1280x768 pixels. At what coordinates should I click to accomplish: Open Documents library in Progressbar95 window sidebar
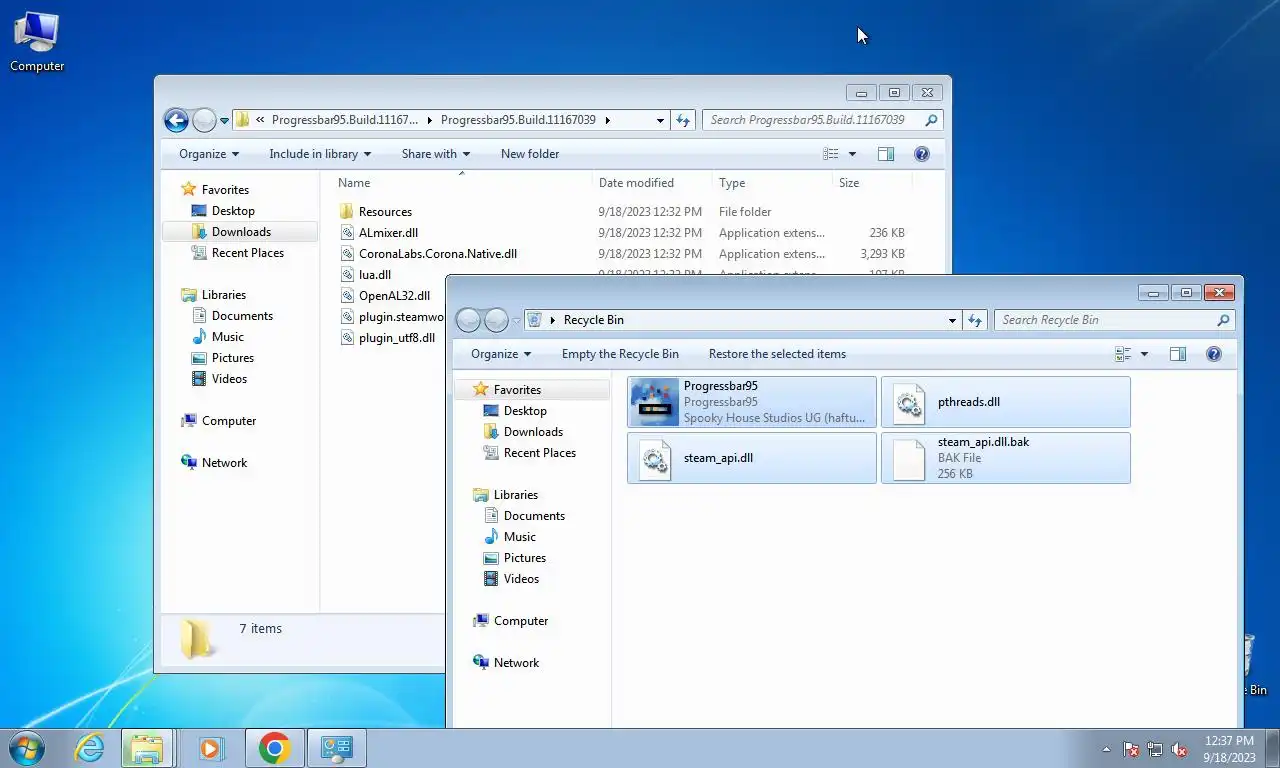[242, 316]
